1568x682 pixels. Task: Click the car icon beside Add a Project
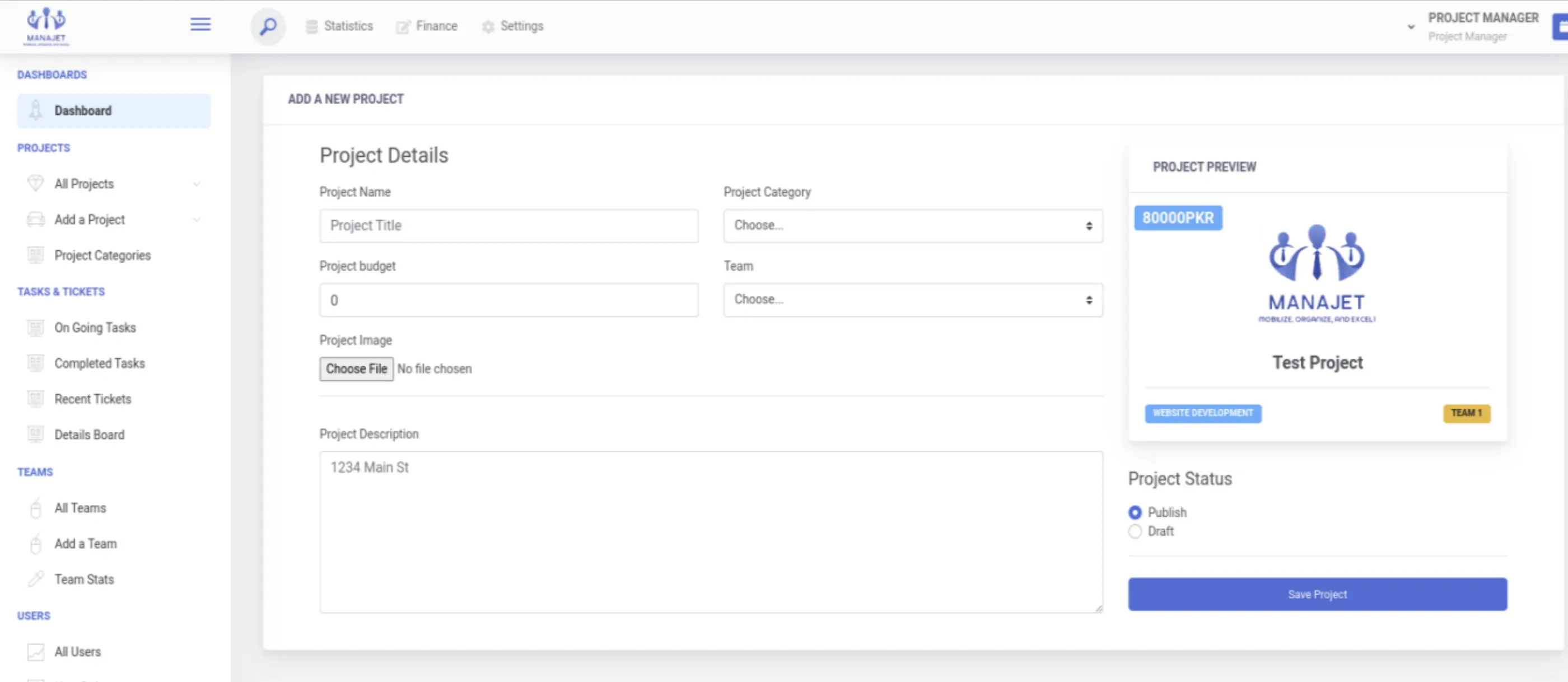click(x=36, y=219)
